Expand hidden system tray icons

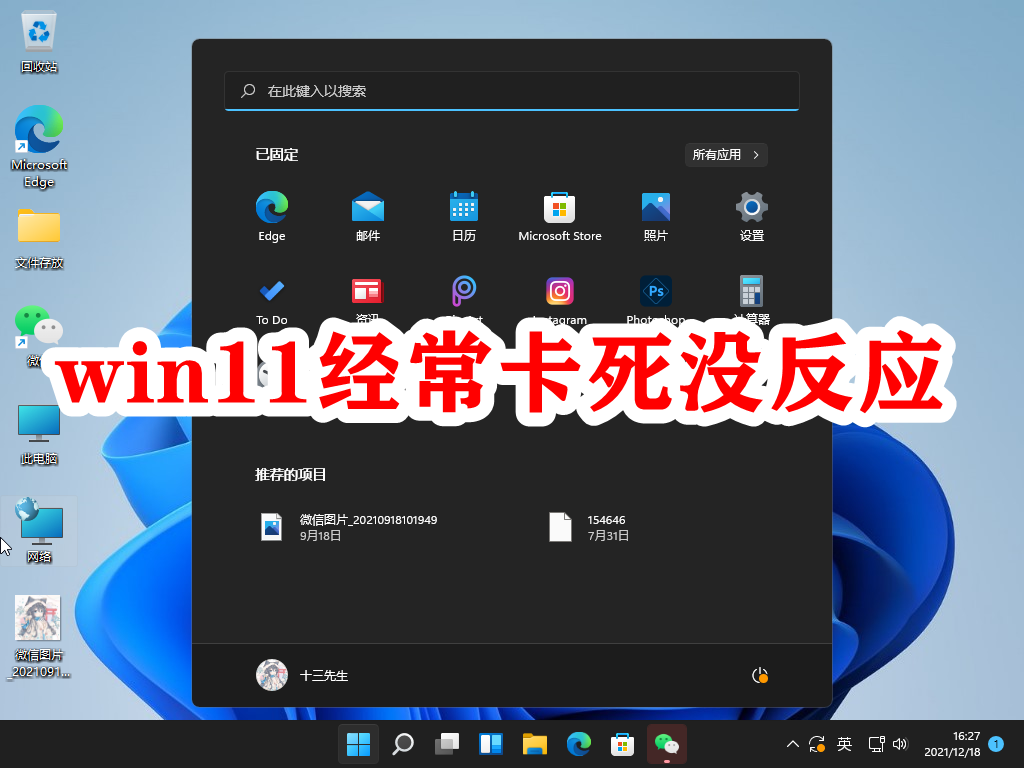pos(792,744)
